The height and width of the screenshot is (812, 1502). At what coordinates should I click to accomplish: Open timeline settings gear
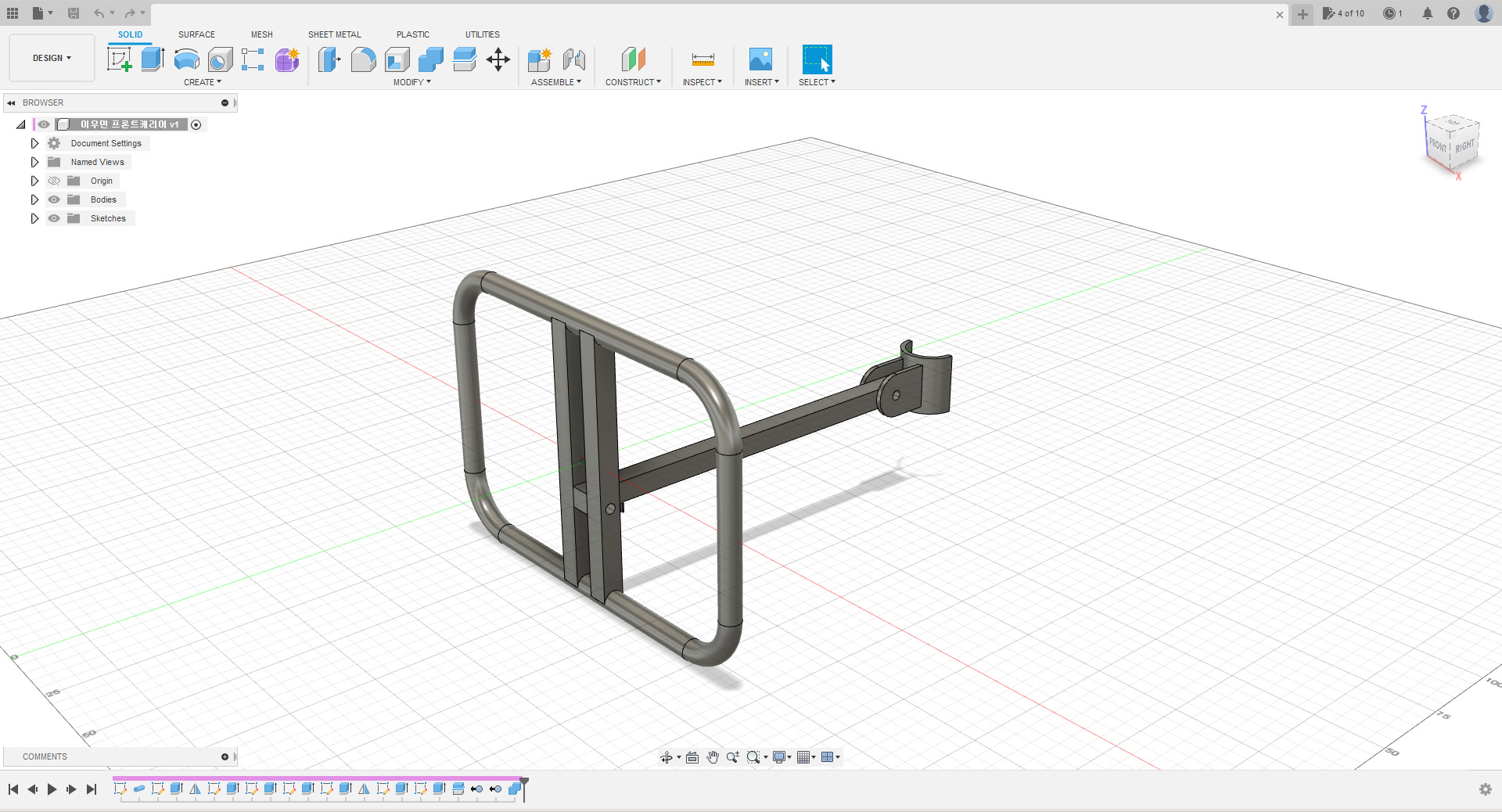(1486, 789)
